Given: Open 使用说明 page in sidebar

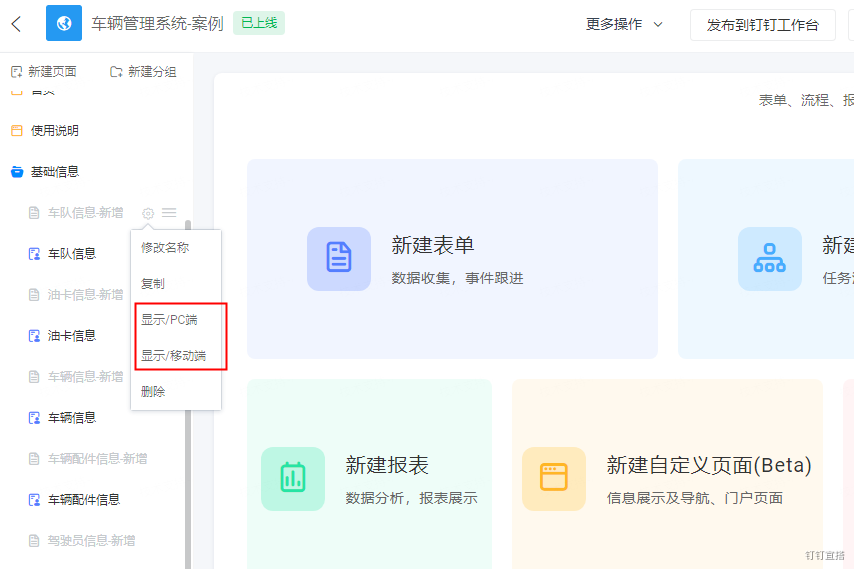Looking at the screenshot, I should 54,131.
